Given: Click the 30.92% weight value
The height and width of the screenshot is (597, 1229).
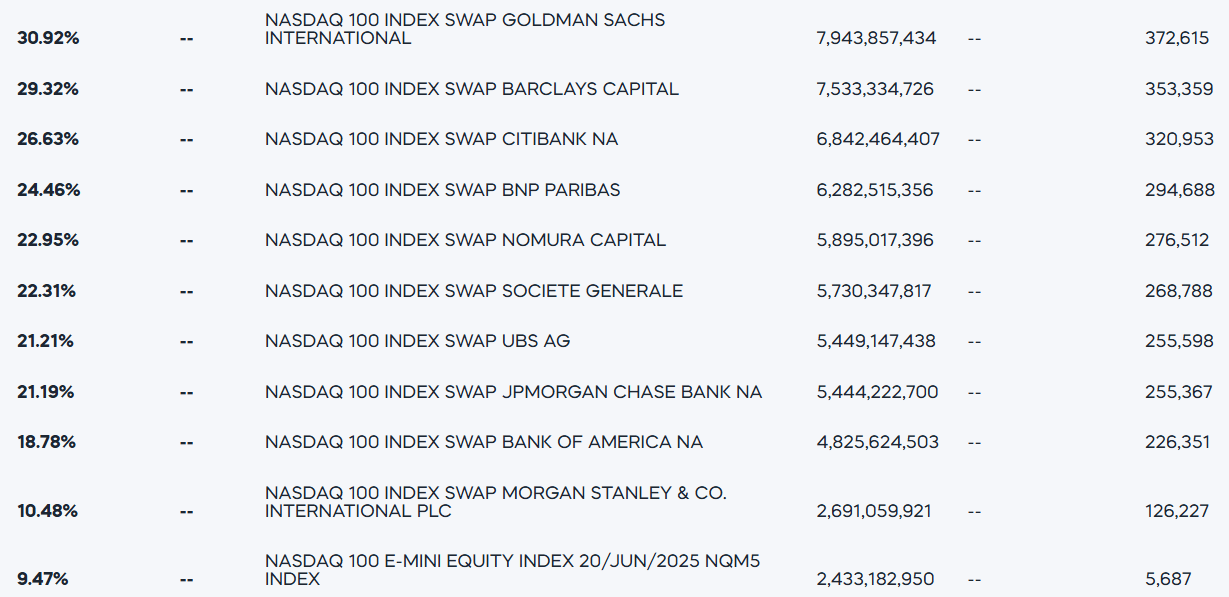Looking at the screenshot, I should click(48, 38).
